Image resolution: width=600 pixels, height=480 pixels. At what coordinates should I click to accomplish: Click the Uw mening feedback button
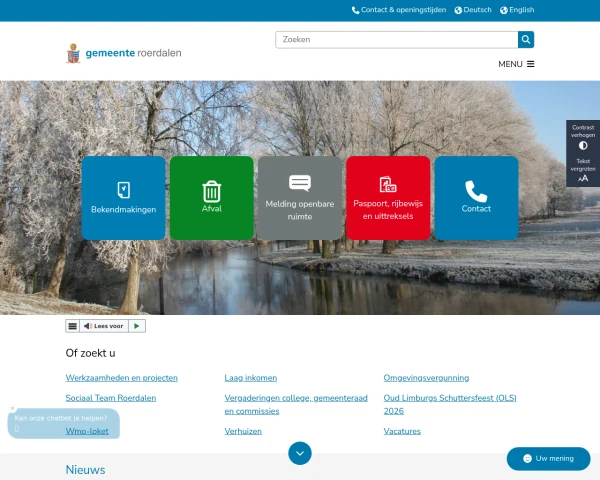[x=548, y=458]
